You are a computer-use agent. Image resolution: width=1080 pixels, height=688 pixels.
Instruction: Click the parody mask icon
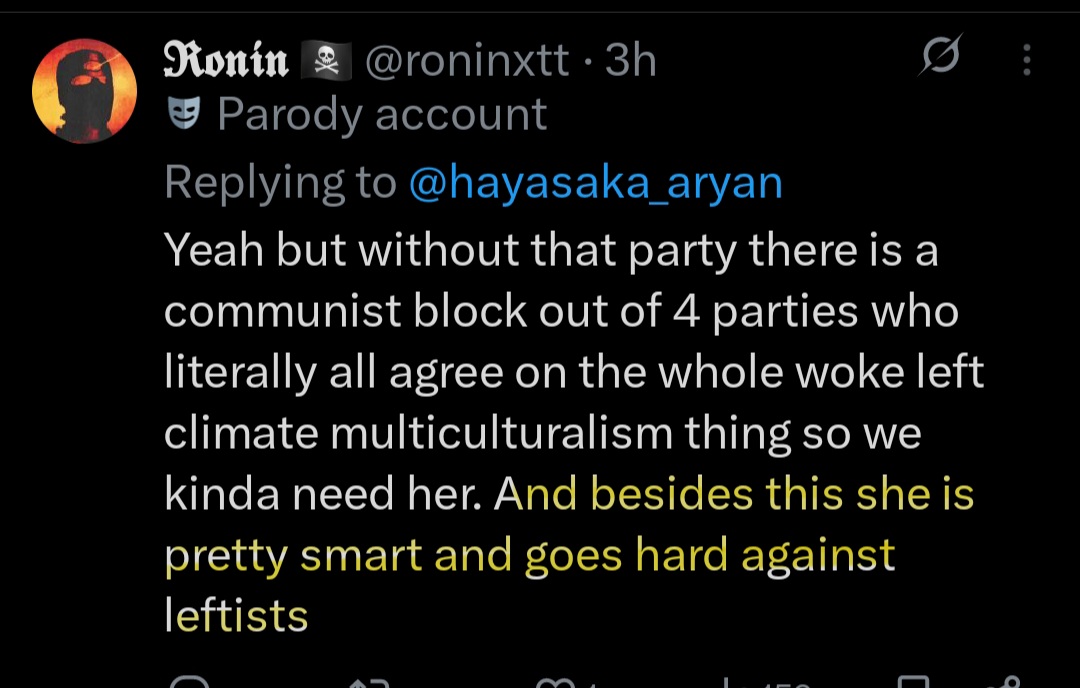click(184, 113)
